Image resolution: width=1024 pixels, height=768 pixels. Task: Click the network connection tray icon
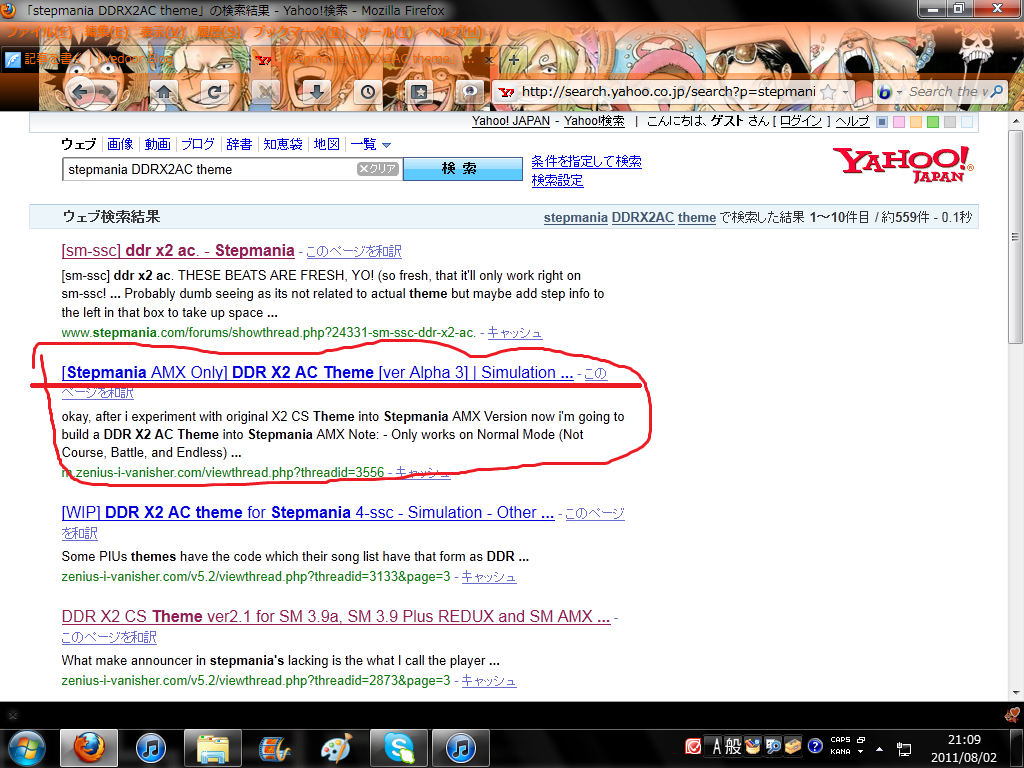click(x=904, y=748)
